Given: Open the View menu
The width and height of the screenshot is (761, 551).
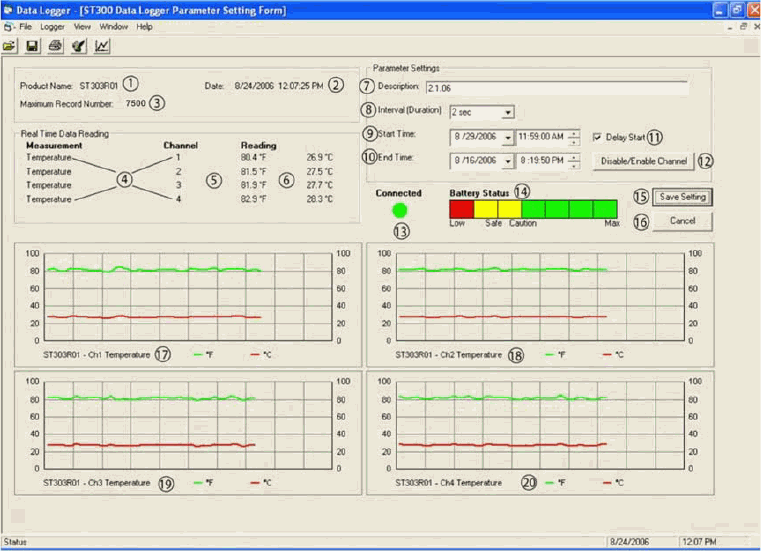Looking at the screenshot, I should (82, 27).
